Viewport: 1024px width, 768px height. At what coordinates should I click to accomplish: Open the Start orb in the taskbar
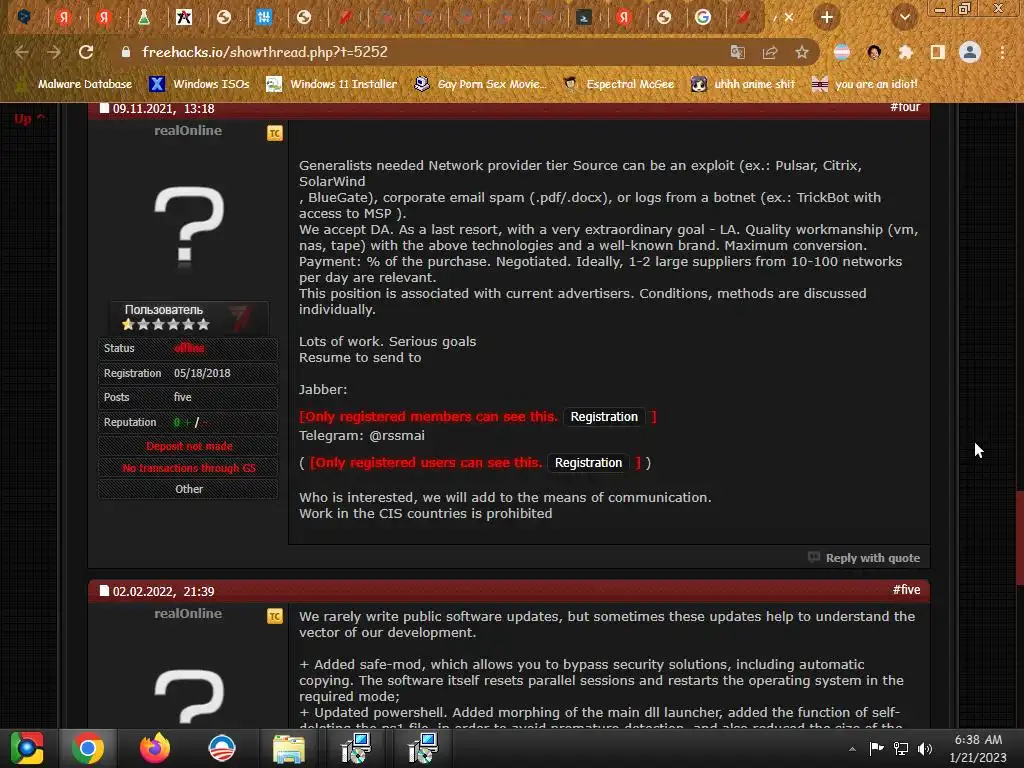pyautogui.click(x=27, y=748)
